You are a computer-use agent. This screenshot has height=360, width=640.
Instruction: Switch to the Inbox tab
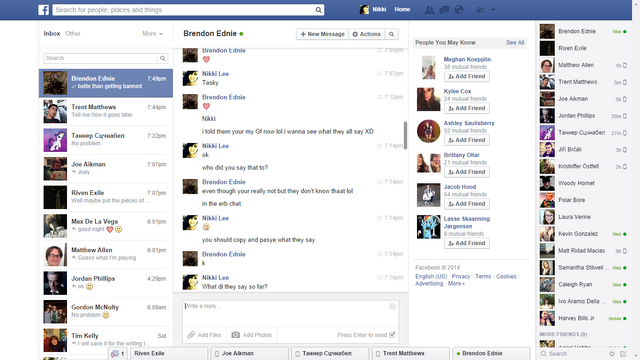click(52, 33)
